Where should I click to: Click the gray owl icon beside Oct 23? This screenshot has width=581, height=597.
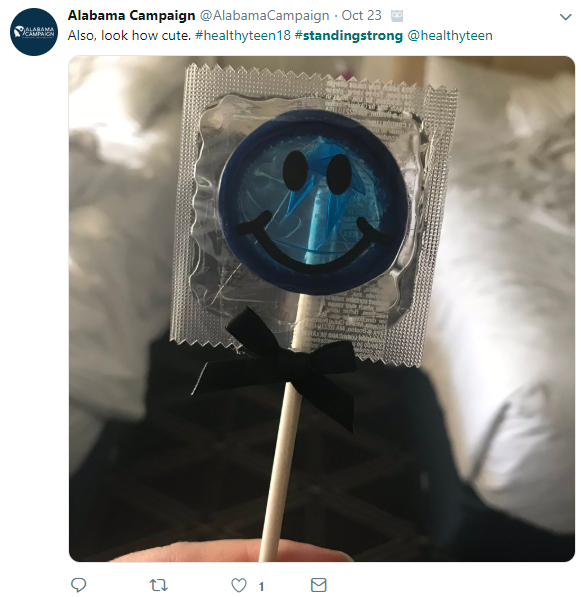397,16
